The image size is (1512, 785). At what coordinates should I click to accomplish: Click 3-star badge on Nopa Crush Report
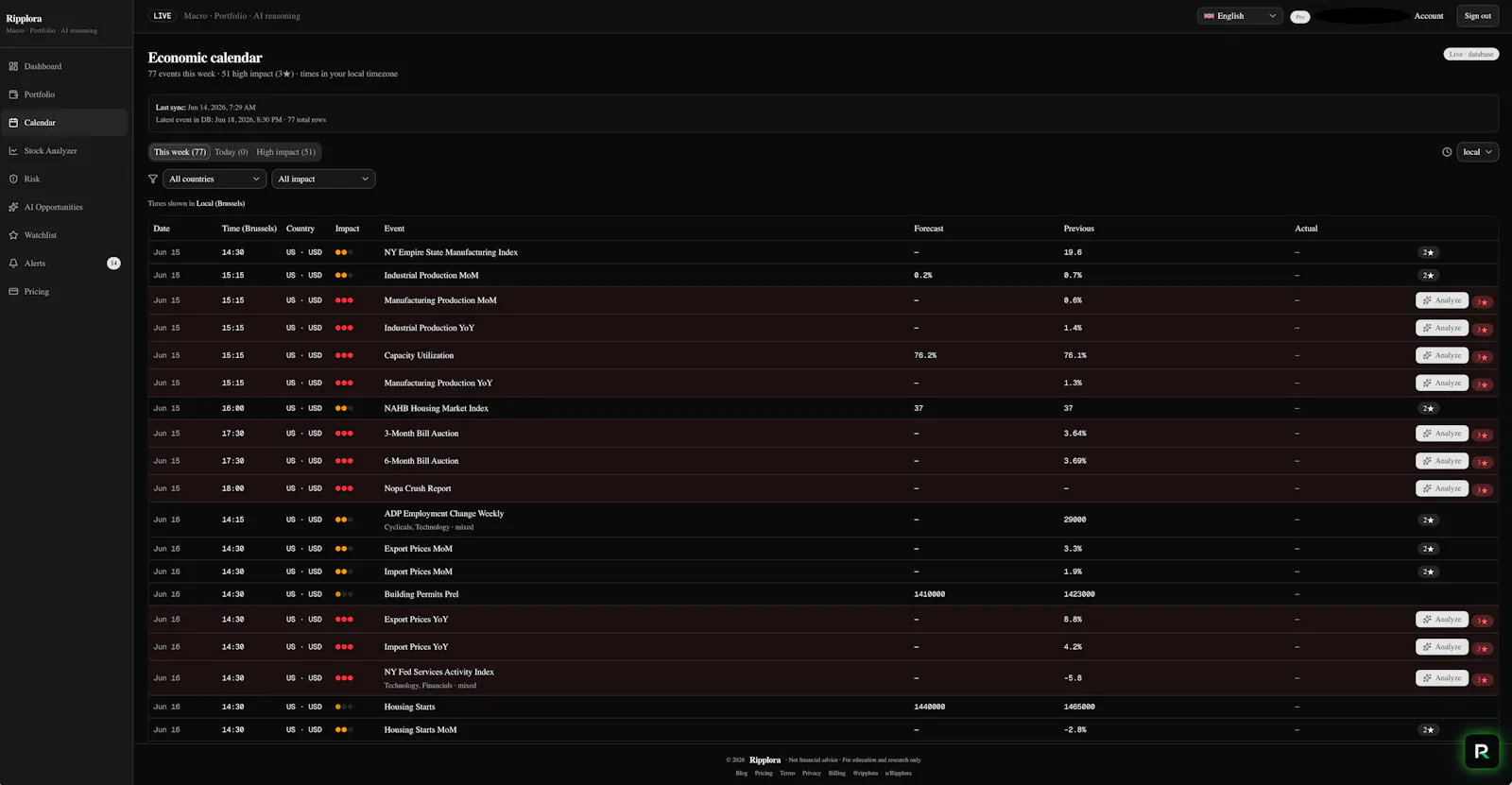[1483, 490]
